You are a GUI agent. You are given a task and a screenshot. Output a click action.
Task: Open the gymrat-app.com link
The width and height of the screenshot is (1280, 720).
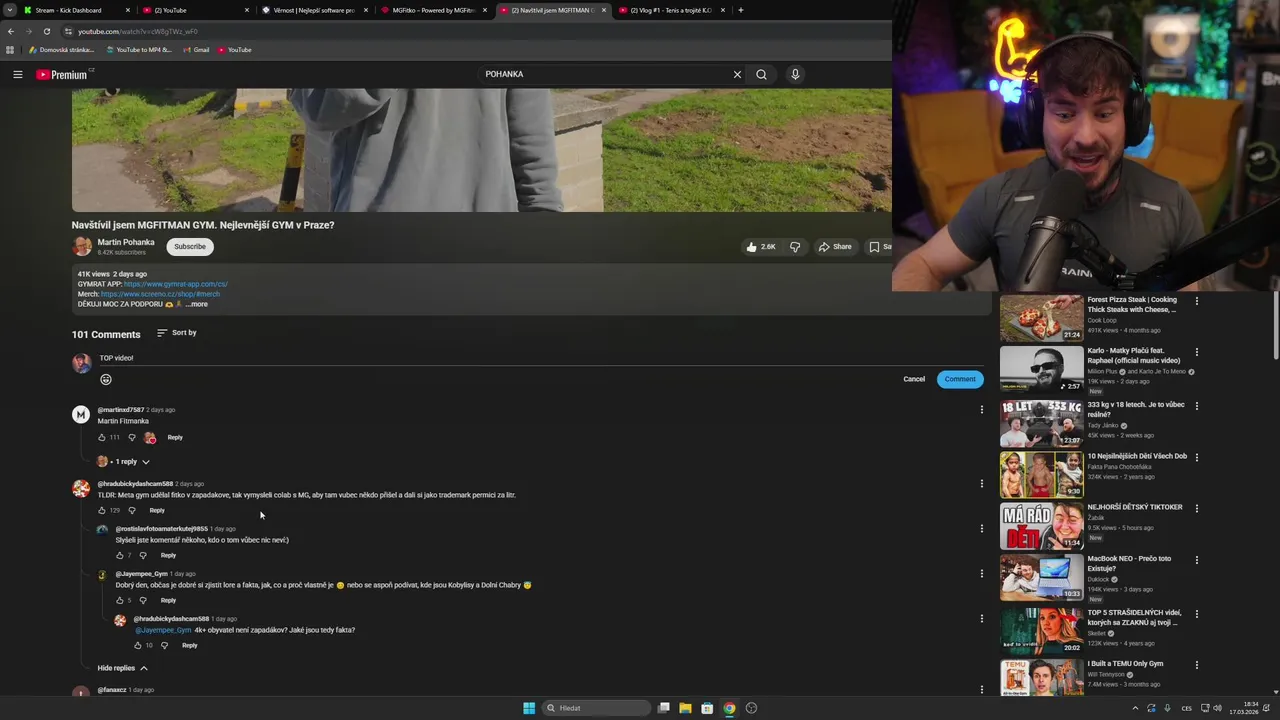click(x=176, y=284)
